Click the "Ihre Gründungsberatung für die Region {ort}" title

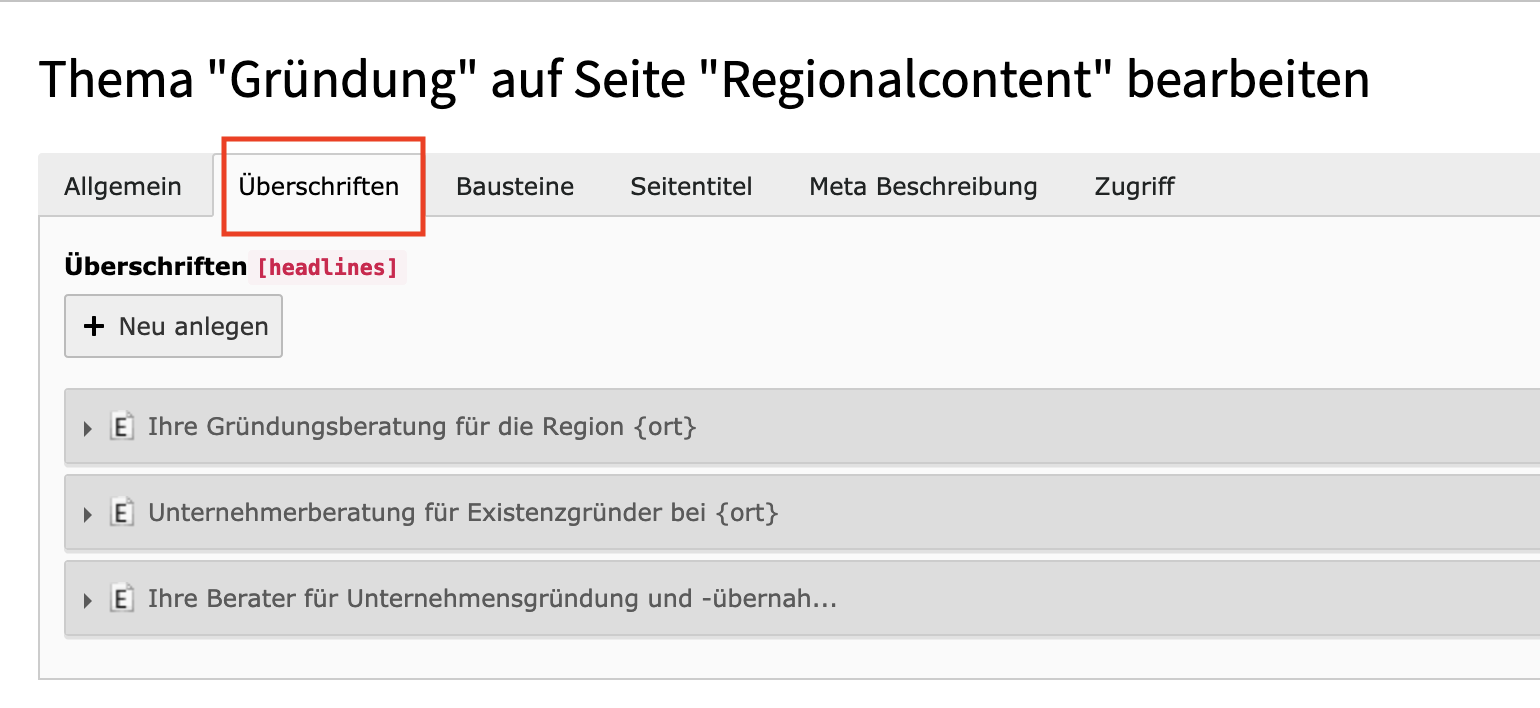point(422,427)
